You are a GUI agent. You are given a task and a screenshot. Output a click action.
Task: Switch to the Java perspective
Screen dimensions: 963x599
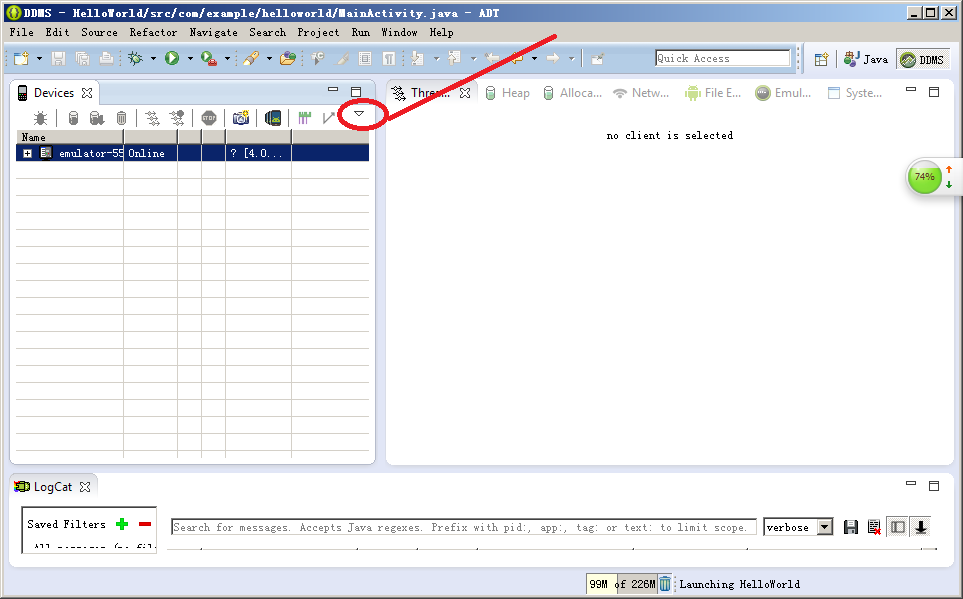pyautogui.click(x=866, y=60)
